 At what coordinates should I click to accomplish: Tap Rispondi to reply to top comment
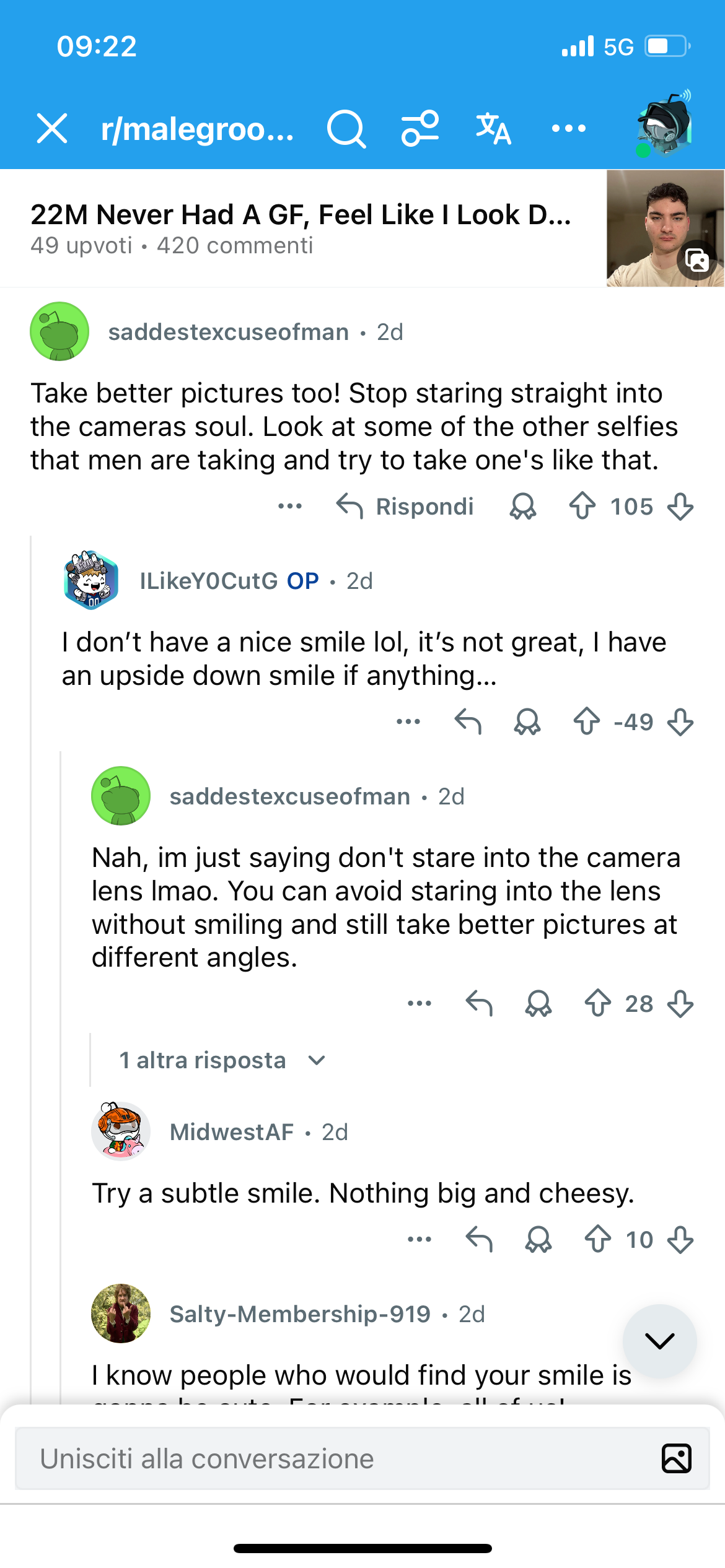click(x=405, y=506)
